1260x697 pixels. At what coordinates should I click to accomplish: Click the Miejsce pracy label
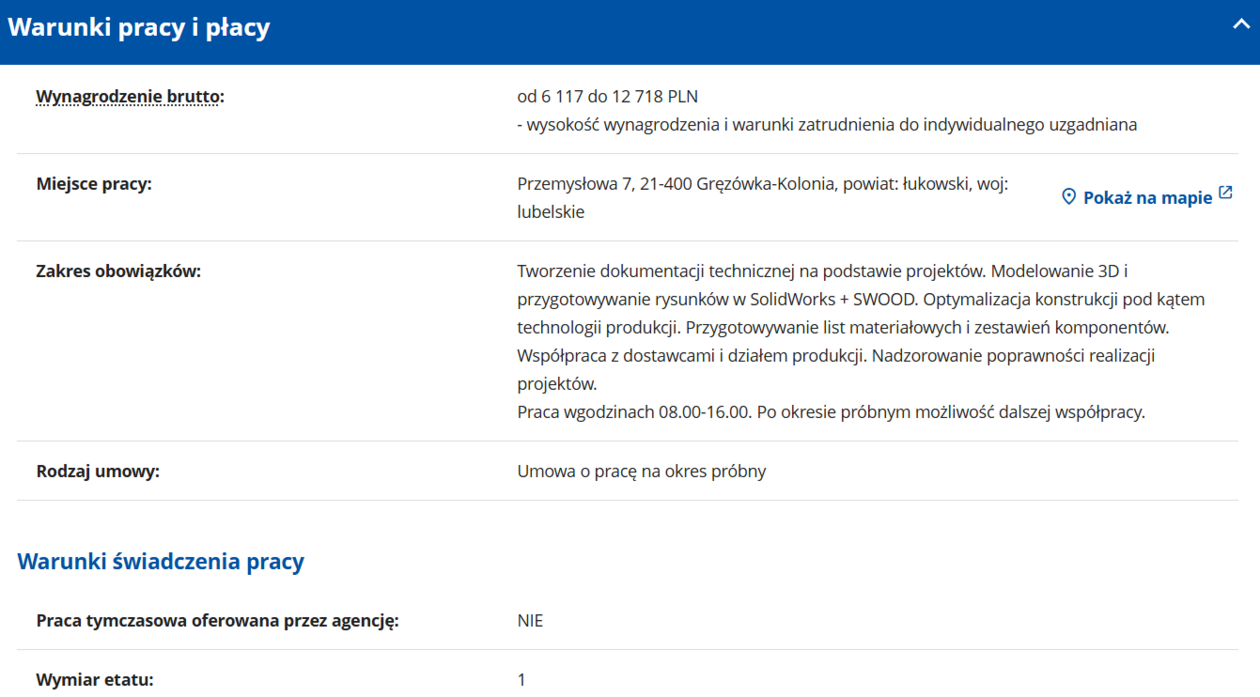pyautogui.click(x=94, y=184)
